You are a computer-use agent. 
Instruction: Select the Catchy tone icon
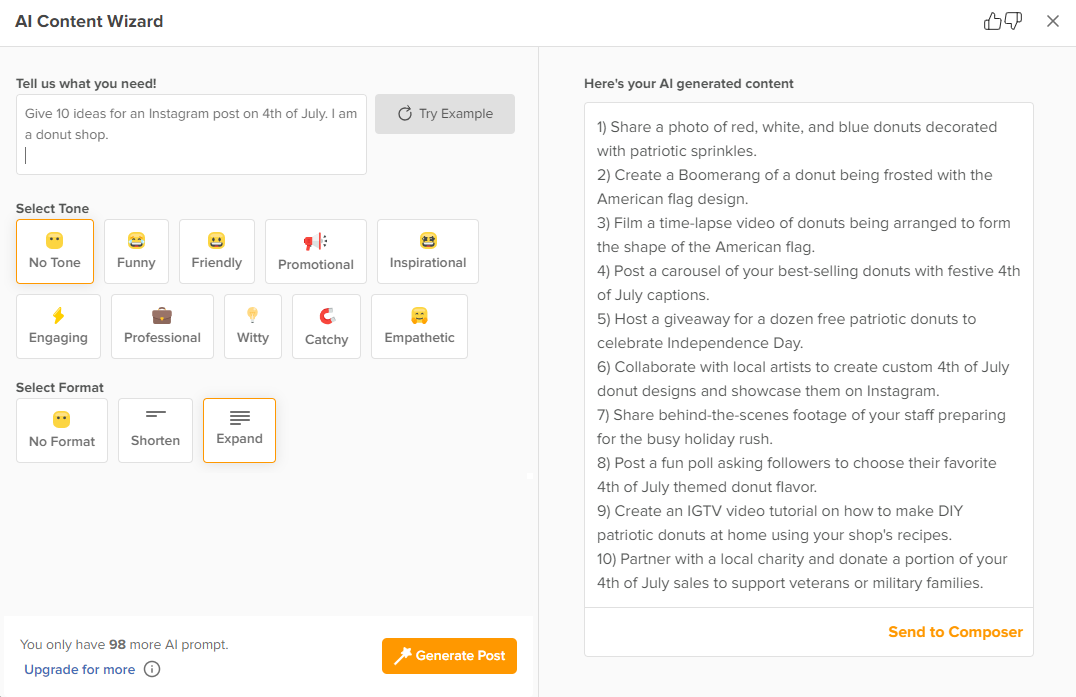click(326, 315)
